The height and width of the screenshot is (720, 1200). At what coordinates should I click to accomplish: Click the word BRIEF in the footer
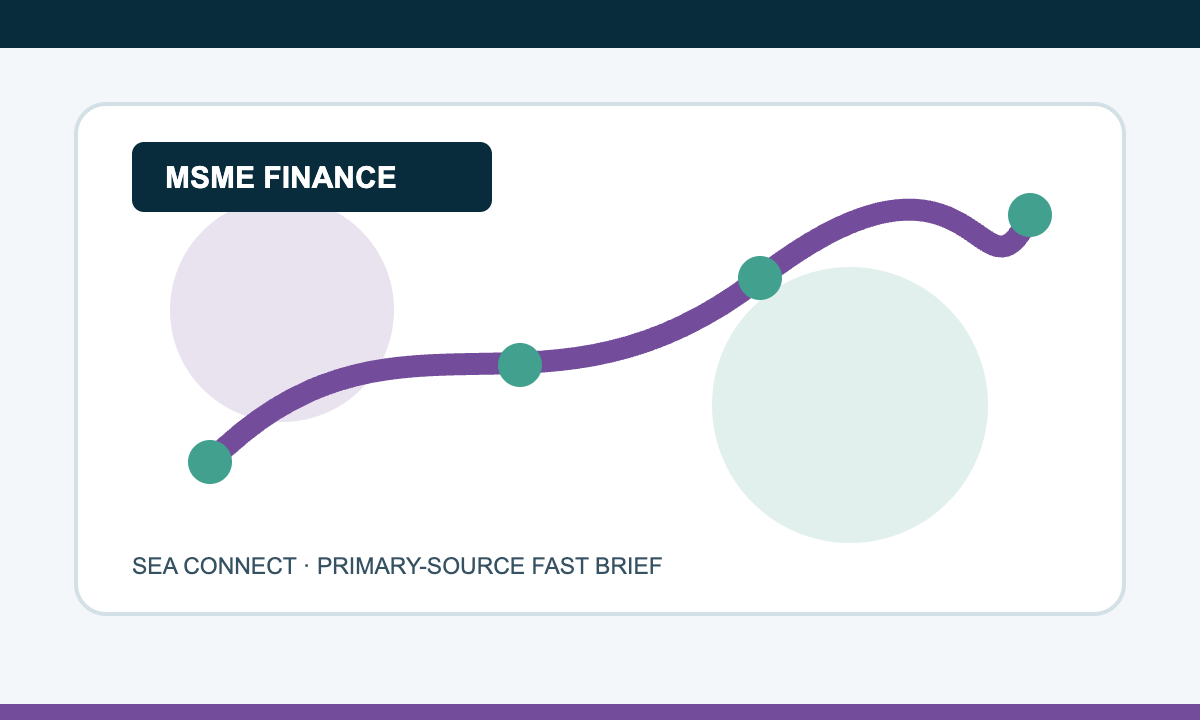pos(625,566)
